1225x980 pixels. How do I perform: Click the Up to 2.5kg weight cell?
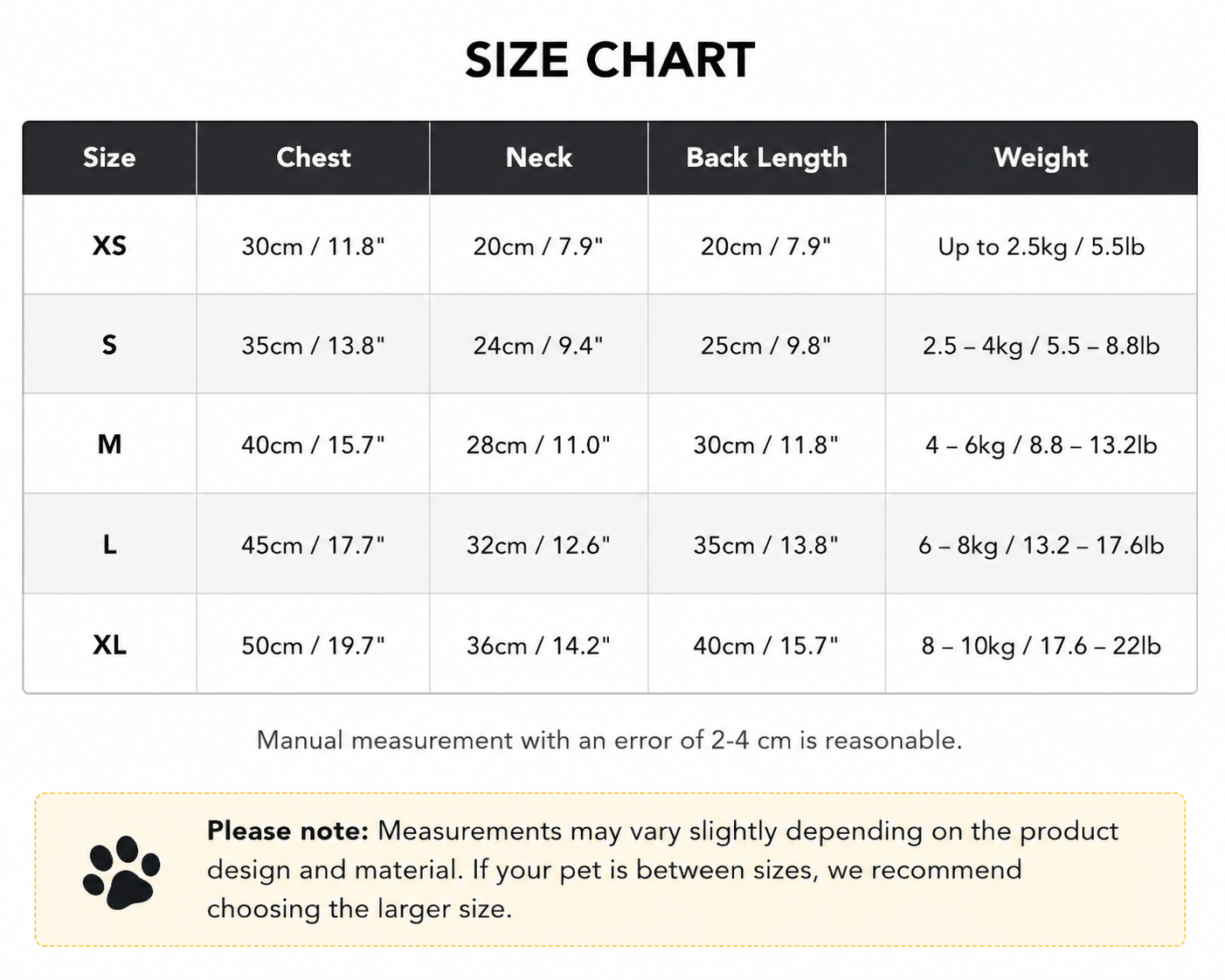pos(1041,247)
